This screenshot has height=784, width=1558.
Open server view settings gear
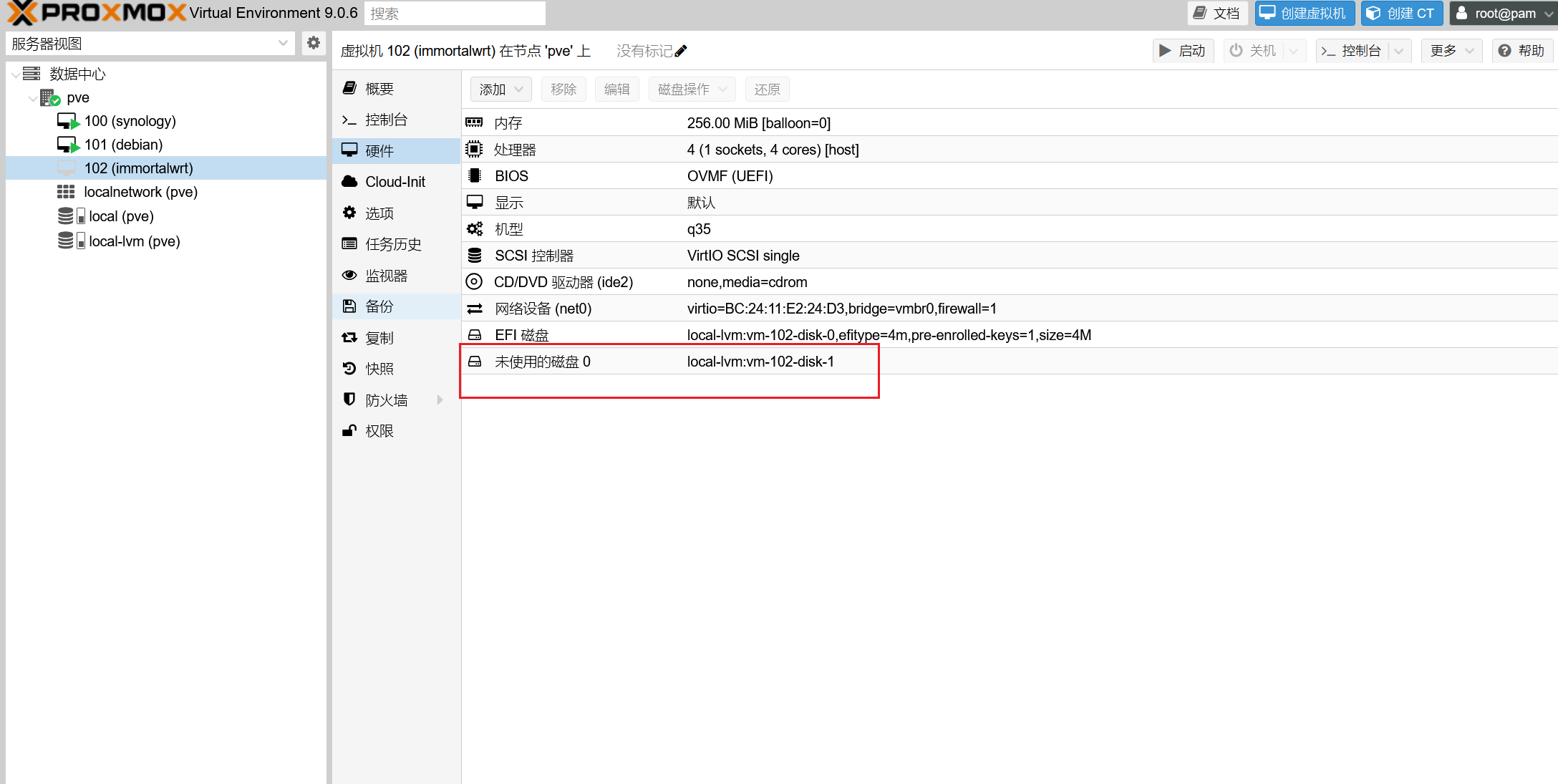(x=313, y=43)
